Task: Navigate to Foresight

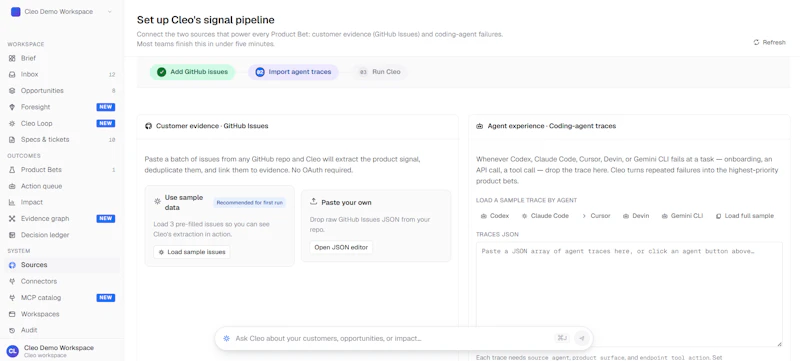Action: [x=61, y=107]
